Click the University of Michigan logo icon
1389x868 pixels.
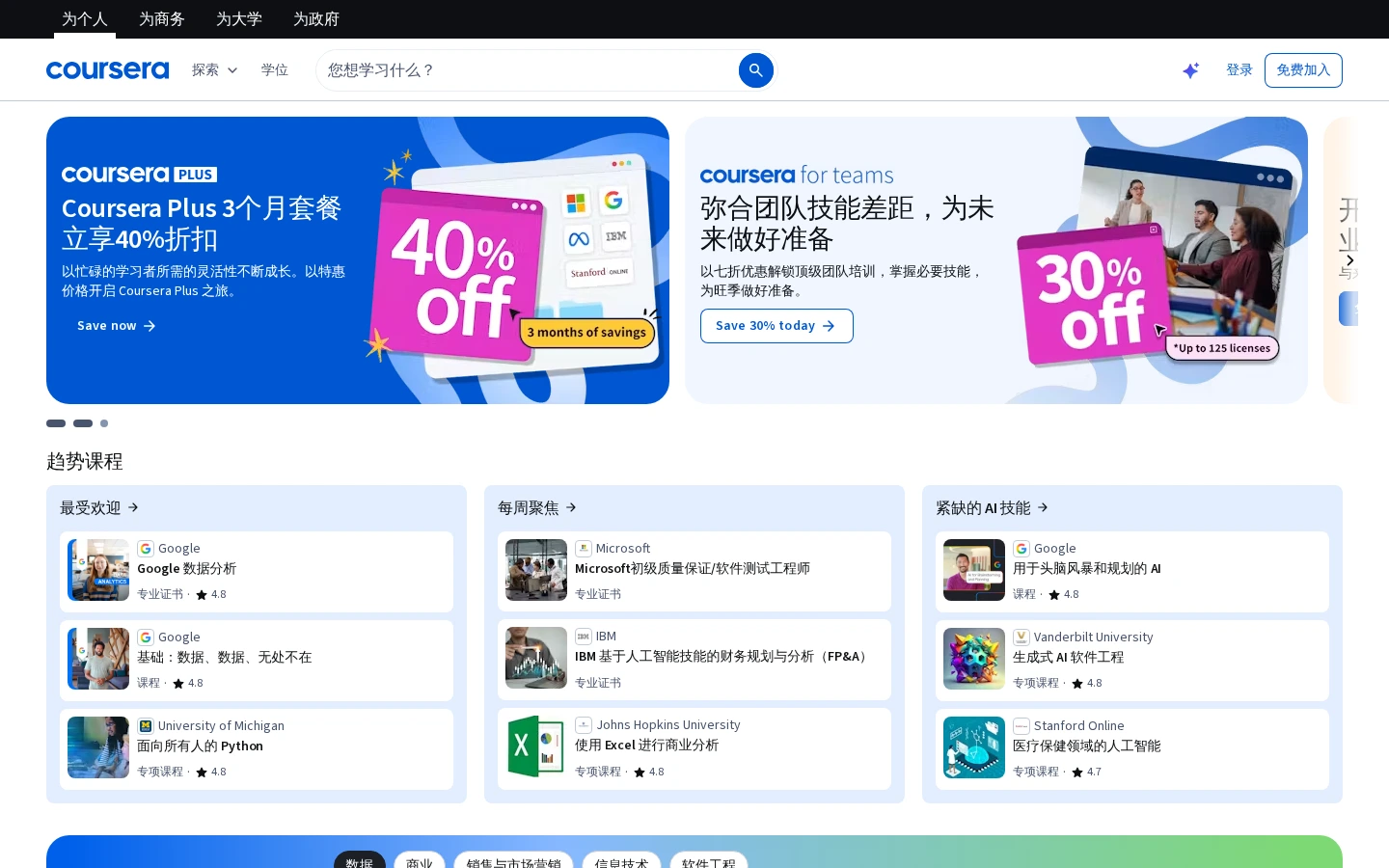tap(146, 726)
